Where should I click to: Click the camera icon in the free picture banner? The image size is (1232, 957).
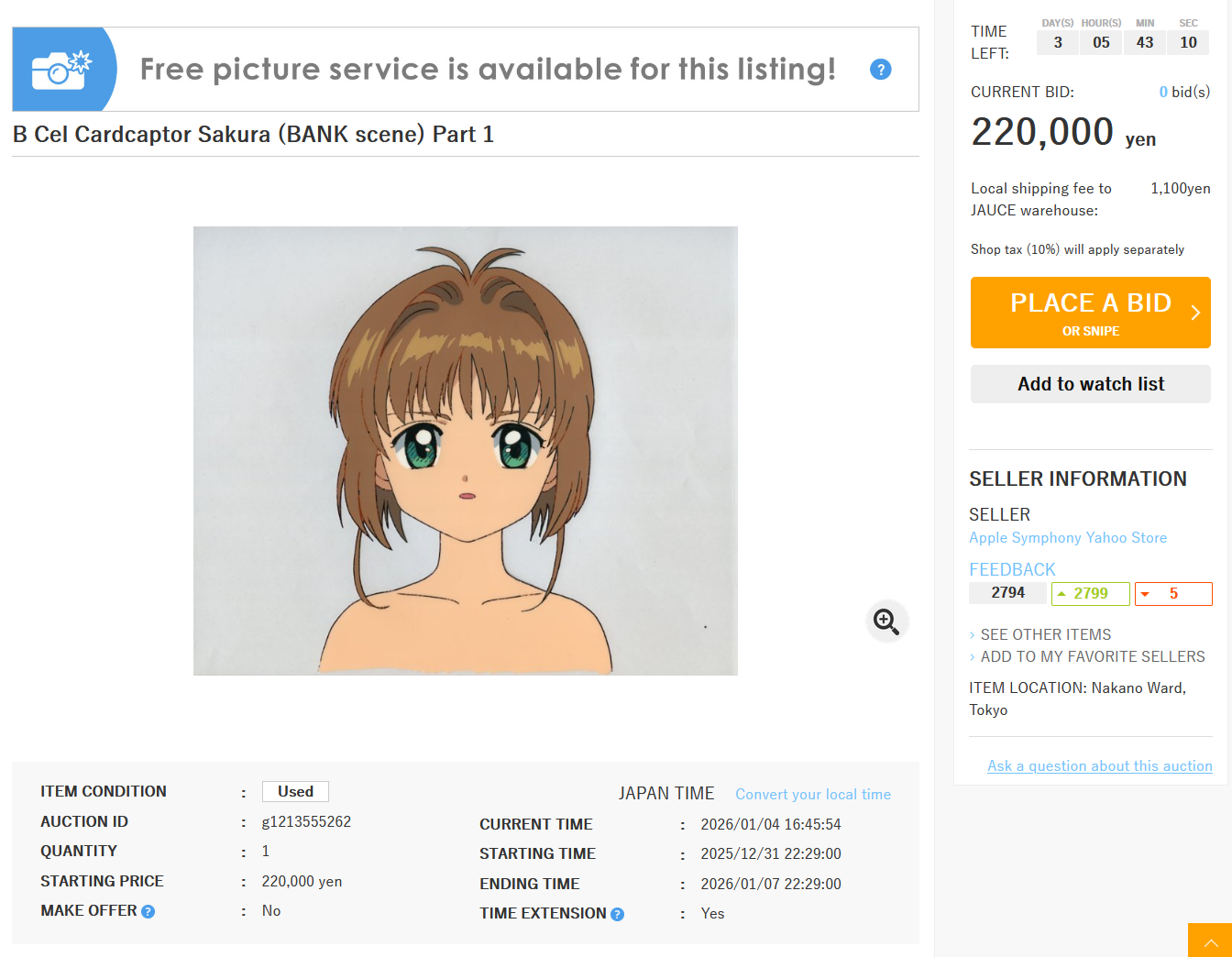click(62, 70)
